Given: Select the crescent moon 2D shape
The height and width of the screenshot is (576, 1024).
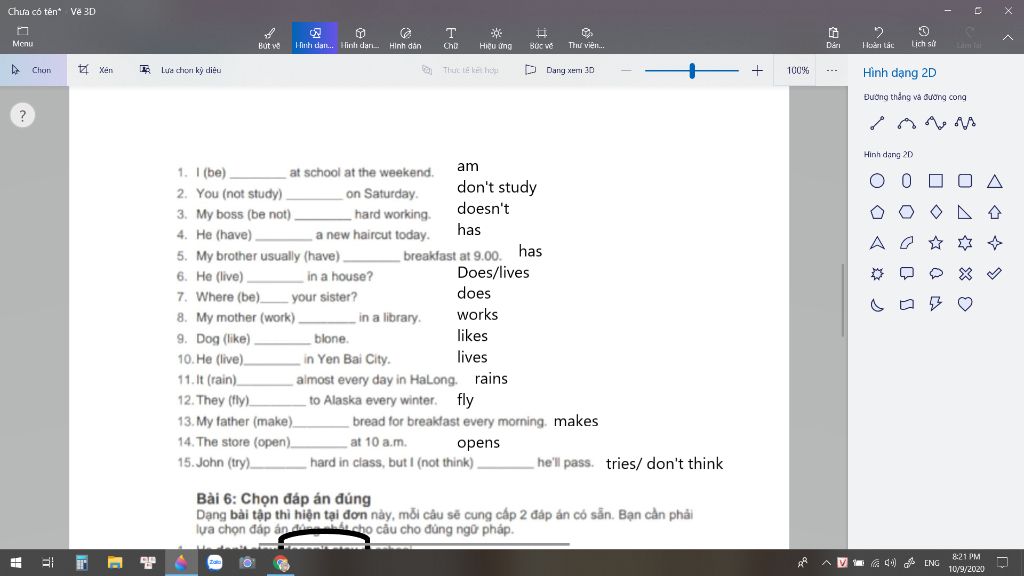Looking at the screenshot, I should (877, 304).
